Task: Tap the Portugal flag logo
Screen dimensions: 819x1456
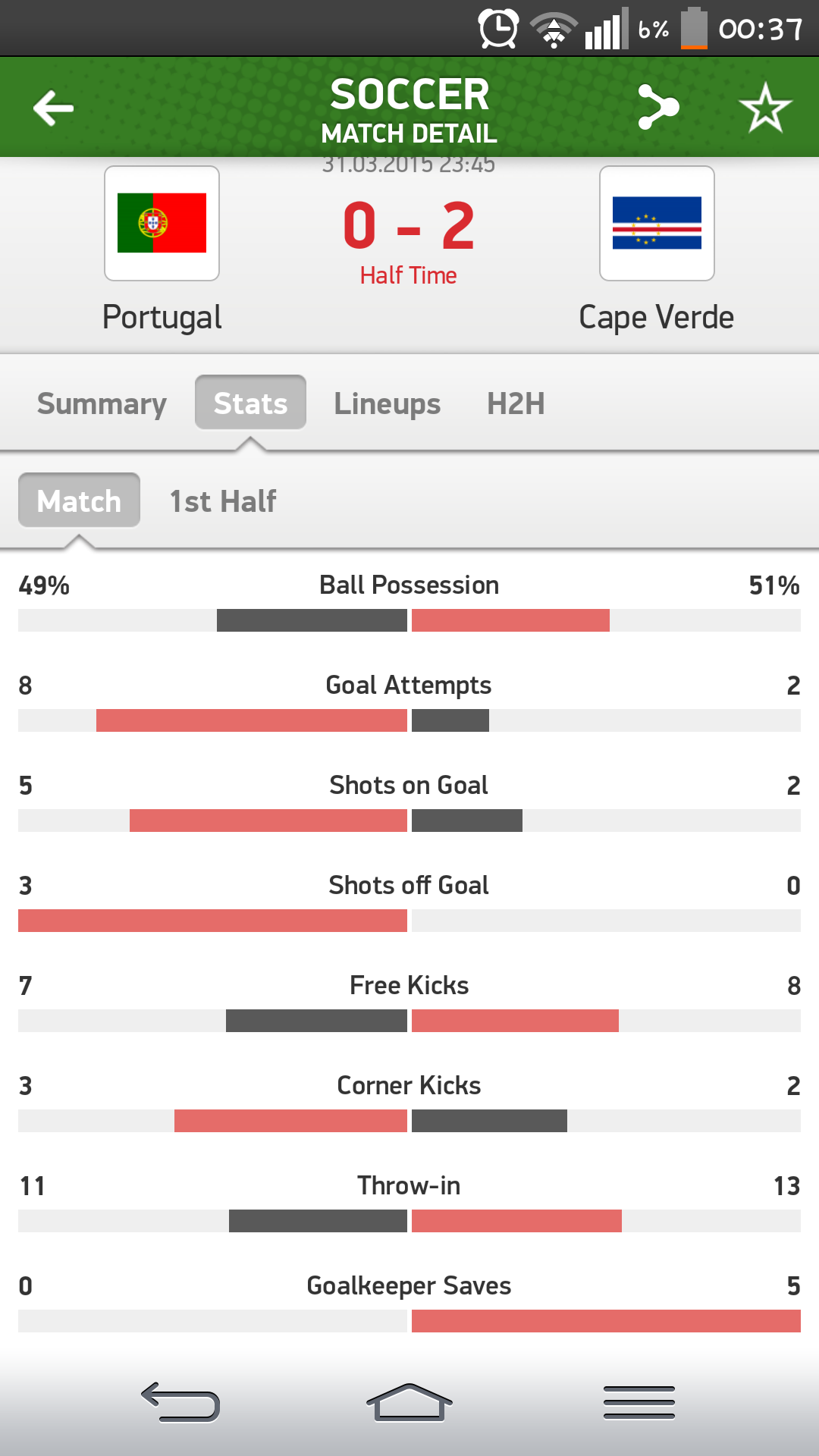Action: point(162,223)
